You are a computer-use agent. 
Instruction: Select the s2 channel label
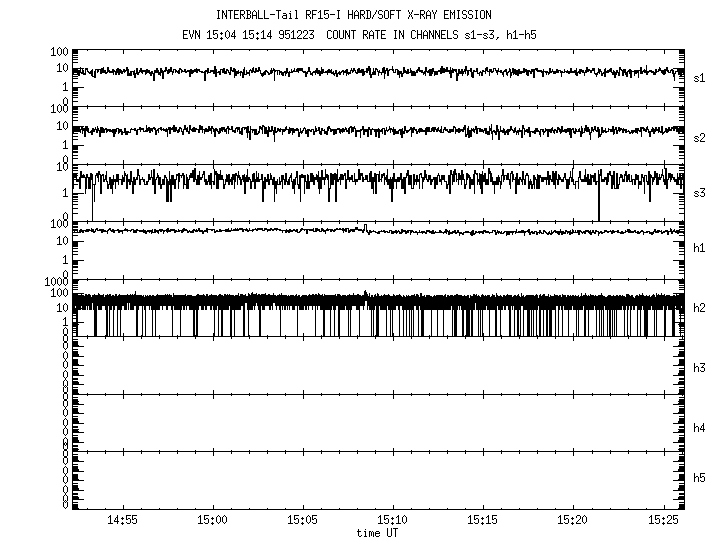click(699, 137)
